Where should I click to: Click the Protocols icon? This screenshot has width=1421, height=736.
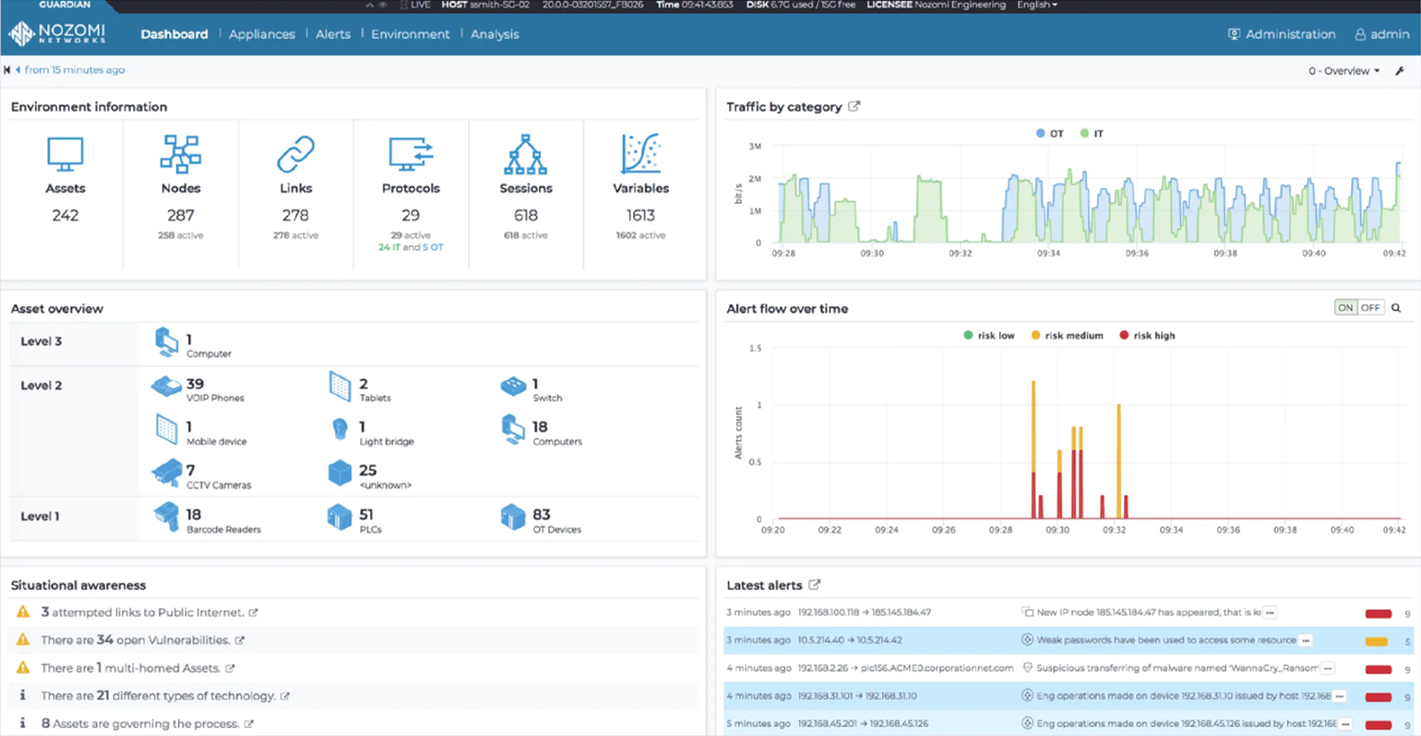pyautogui.click(x=410, y=154)
